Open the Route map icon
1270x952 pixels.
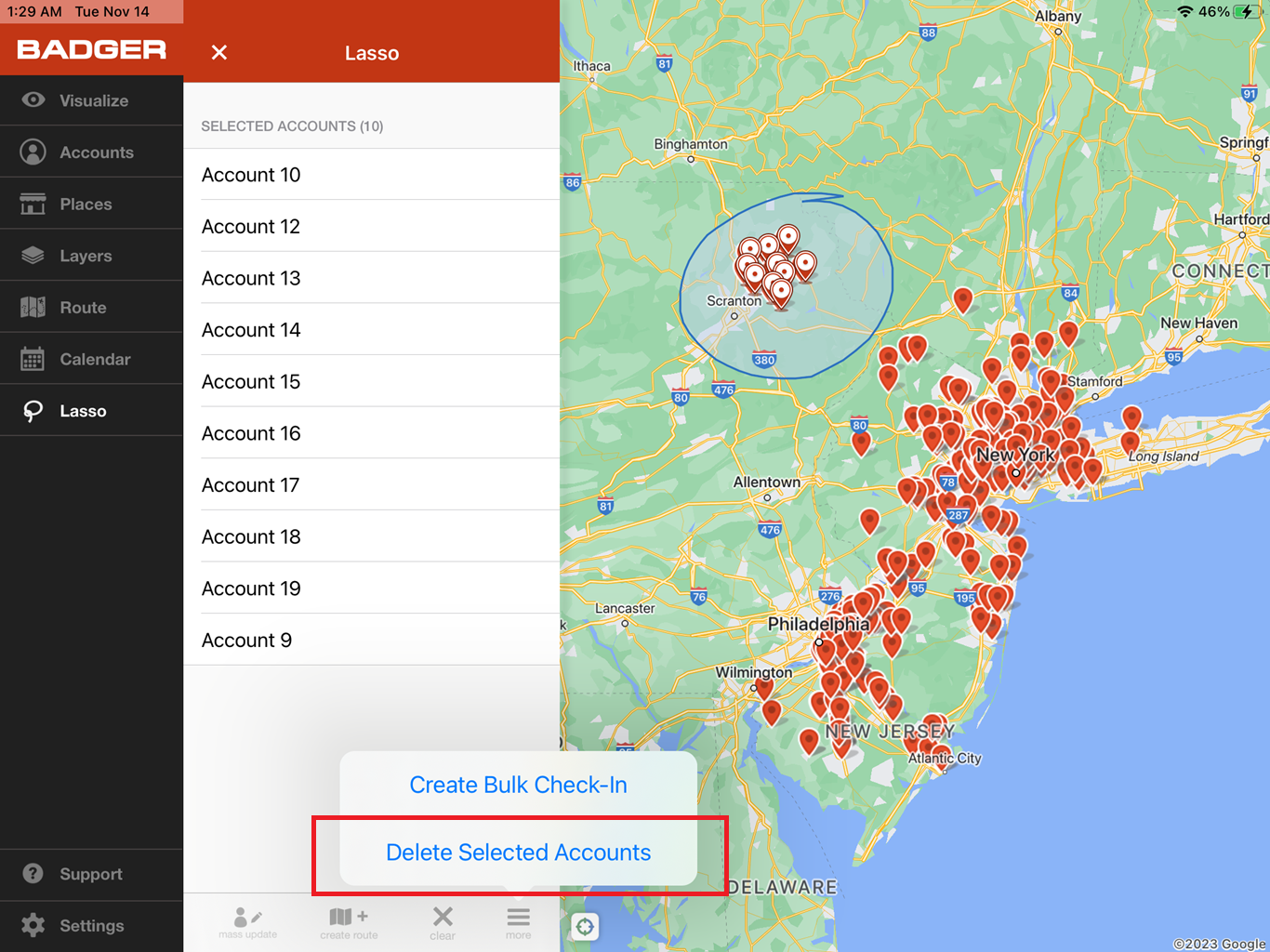coord(33,307)
